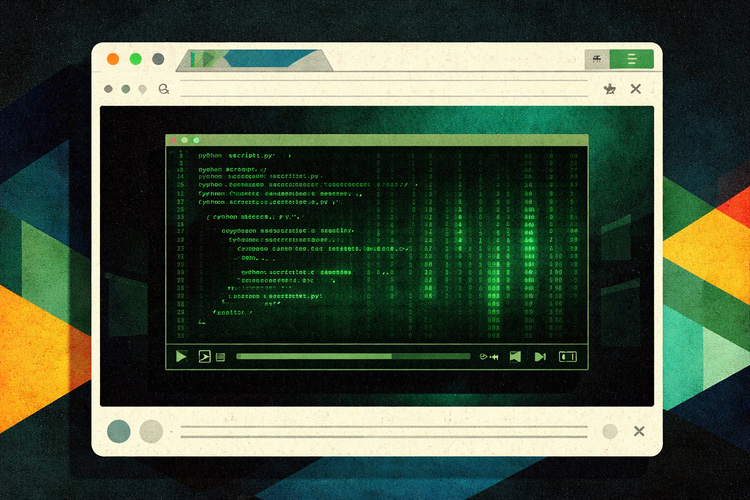Click the small round button in the bottom bar
Viewport: 750px width, 500px height.
[x=610, y=432]
